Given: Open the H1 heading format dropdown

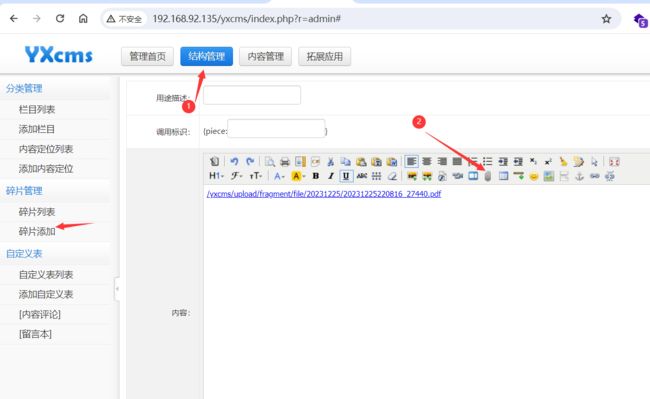Looking at the screenshot, I should coord(216,176).
